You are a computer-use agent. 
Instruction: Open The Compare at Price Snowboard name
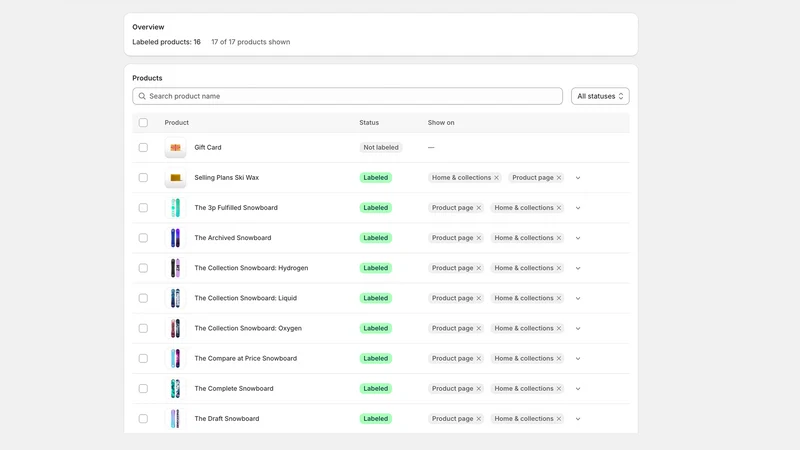click(x=245, y=358)
